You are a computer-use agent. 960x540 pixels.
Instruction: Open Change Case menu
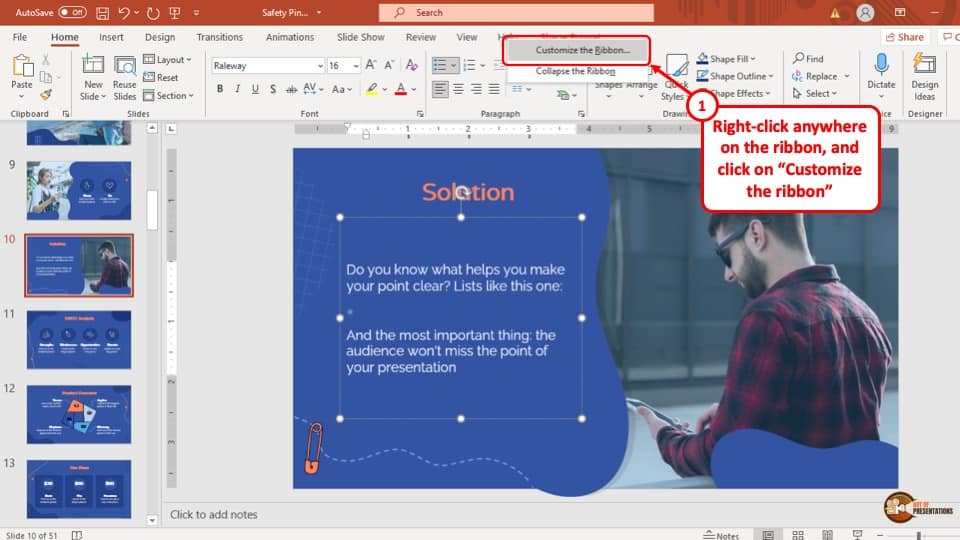[x=342, y=89]
